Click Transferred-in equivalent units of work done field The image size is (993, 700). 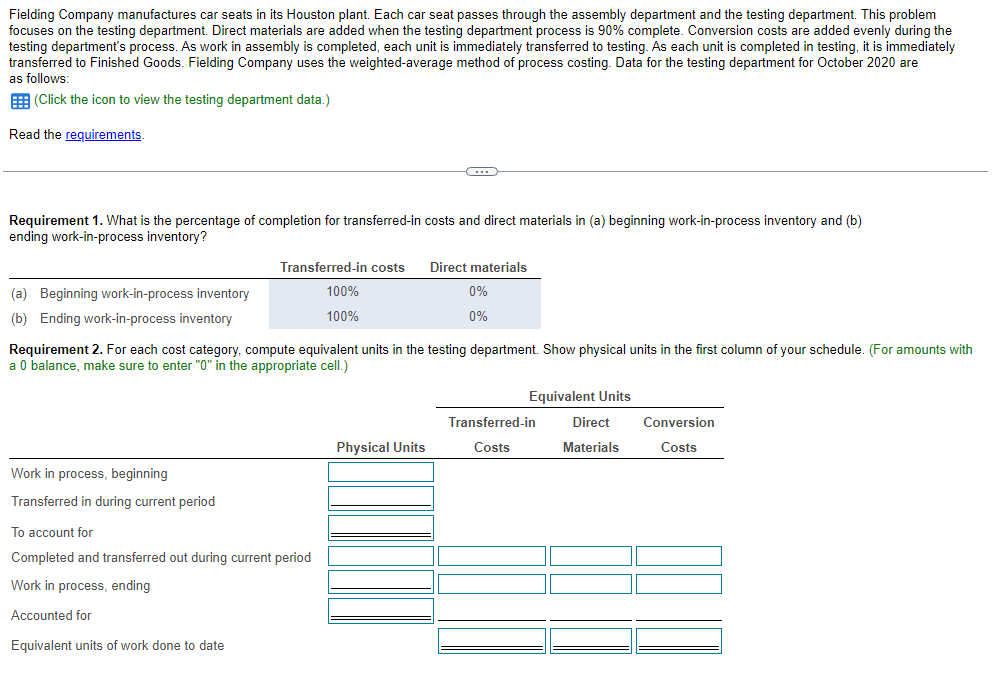(x=491, y=639)
